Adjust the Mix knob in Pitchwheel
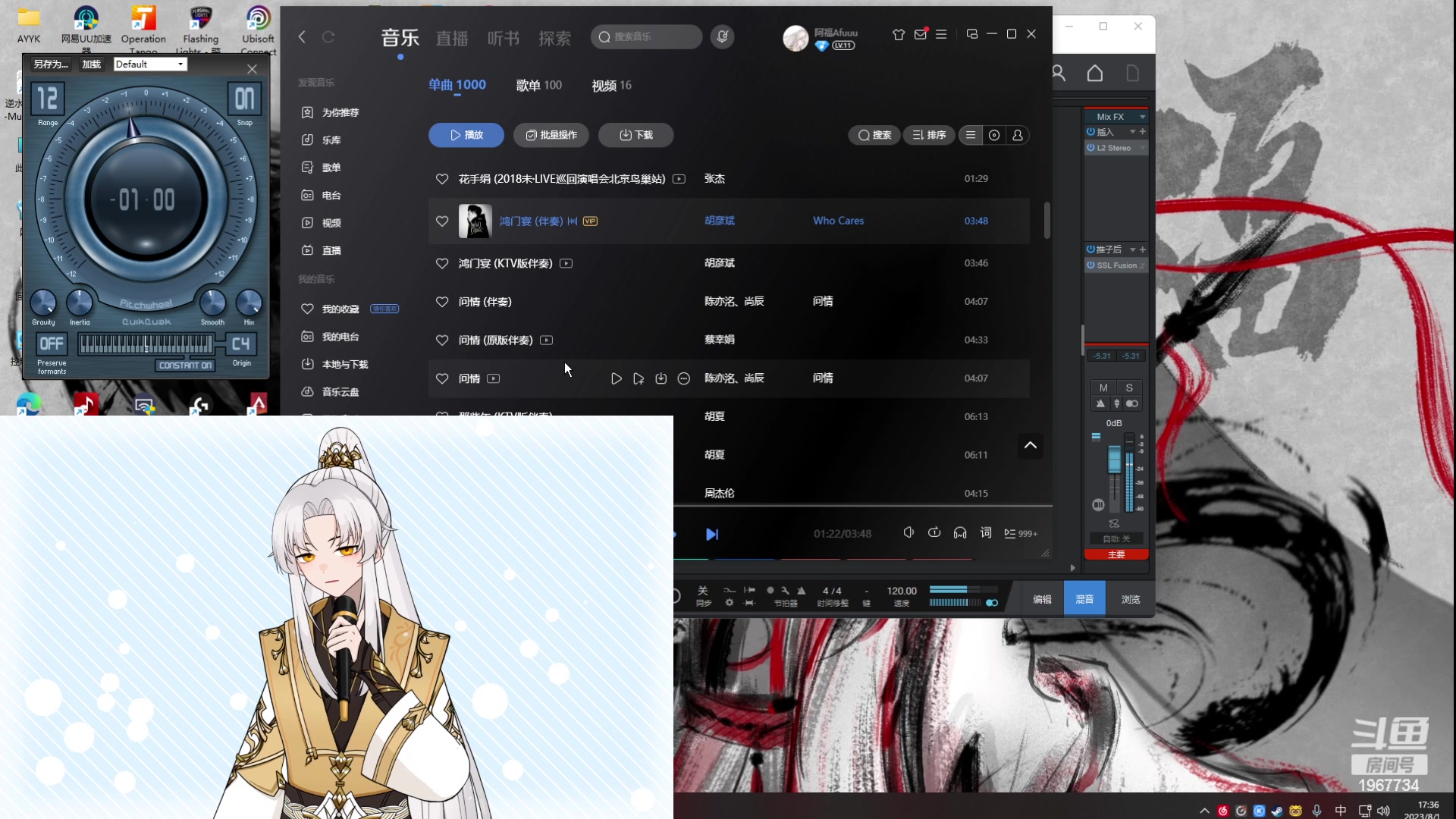This screenshot has height=819, width=1456. 249,303
